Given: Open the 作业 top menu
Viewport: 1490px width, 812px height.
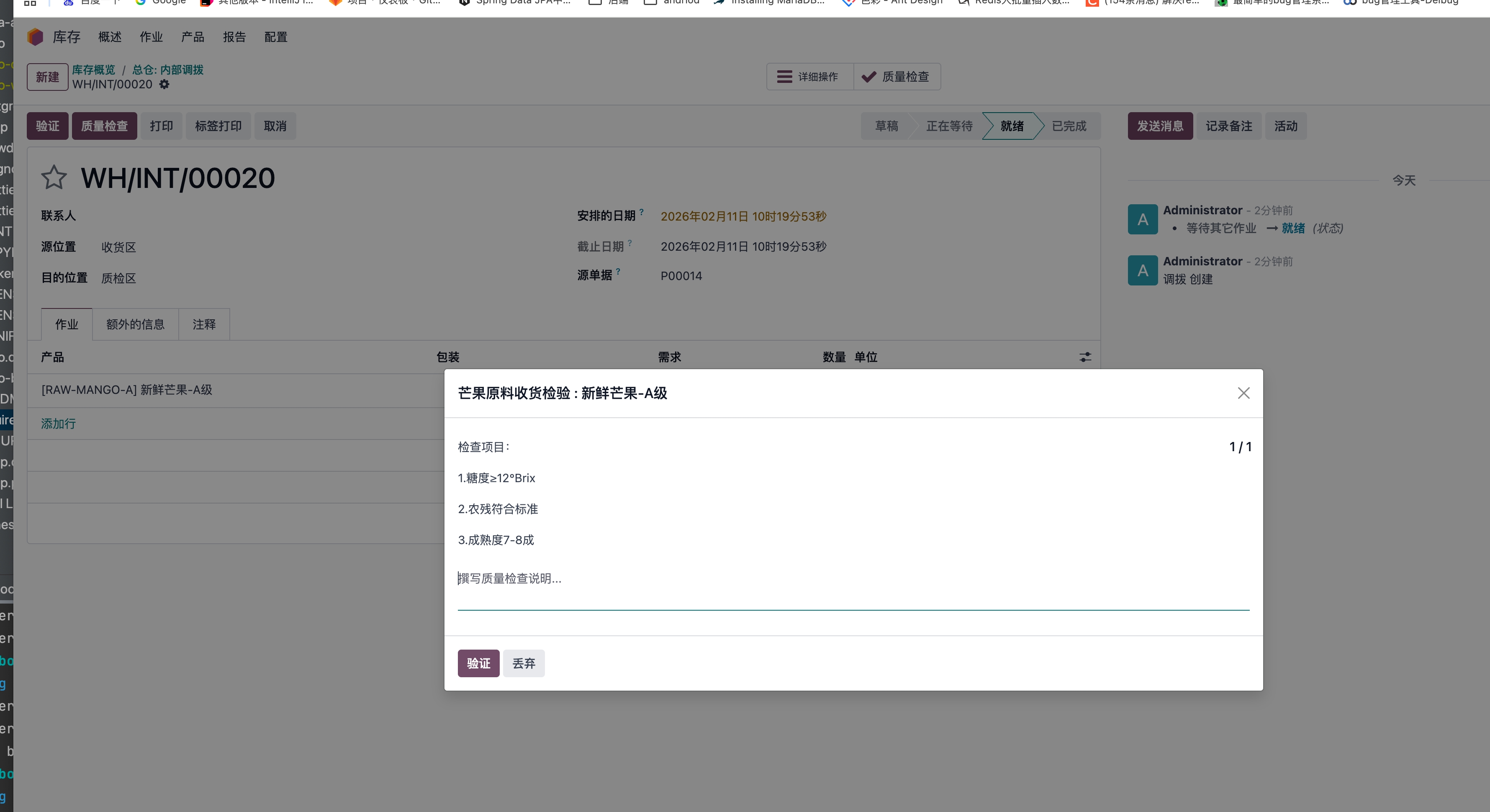Looking at the screenshot, I should click(x=151, y=37).
